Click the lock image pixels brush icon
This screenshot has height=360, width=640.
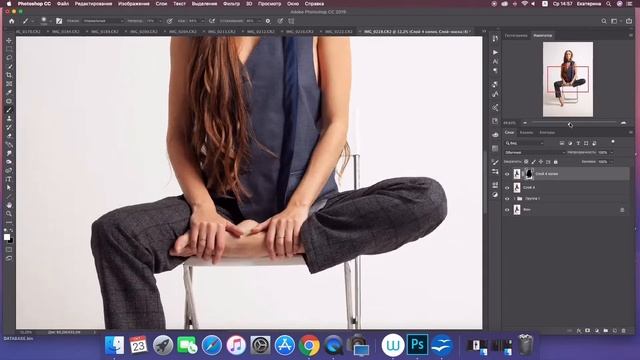click(x=533, y=162)
